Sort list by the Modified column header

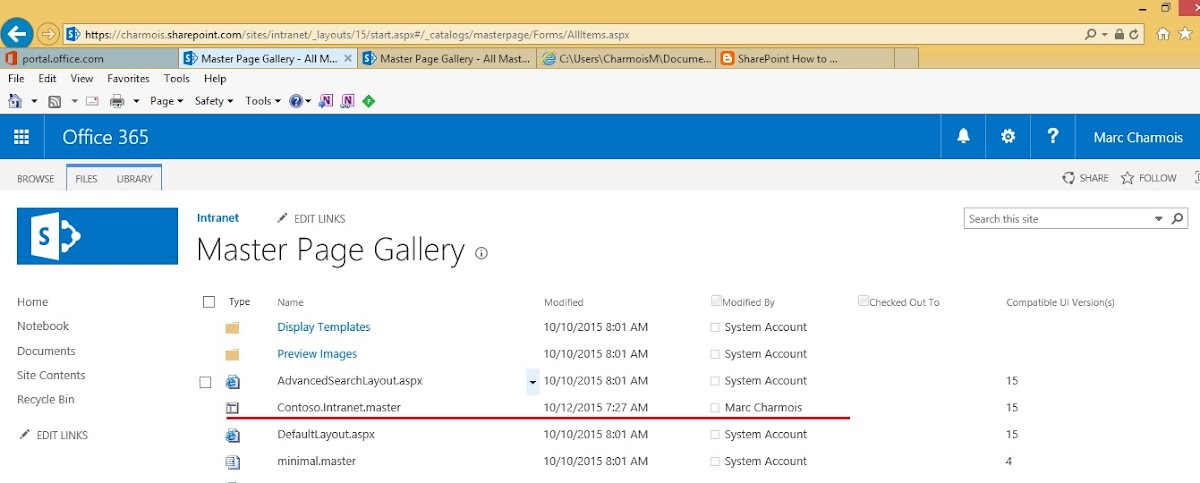(563, 302)
